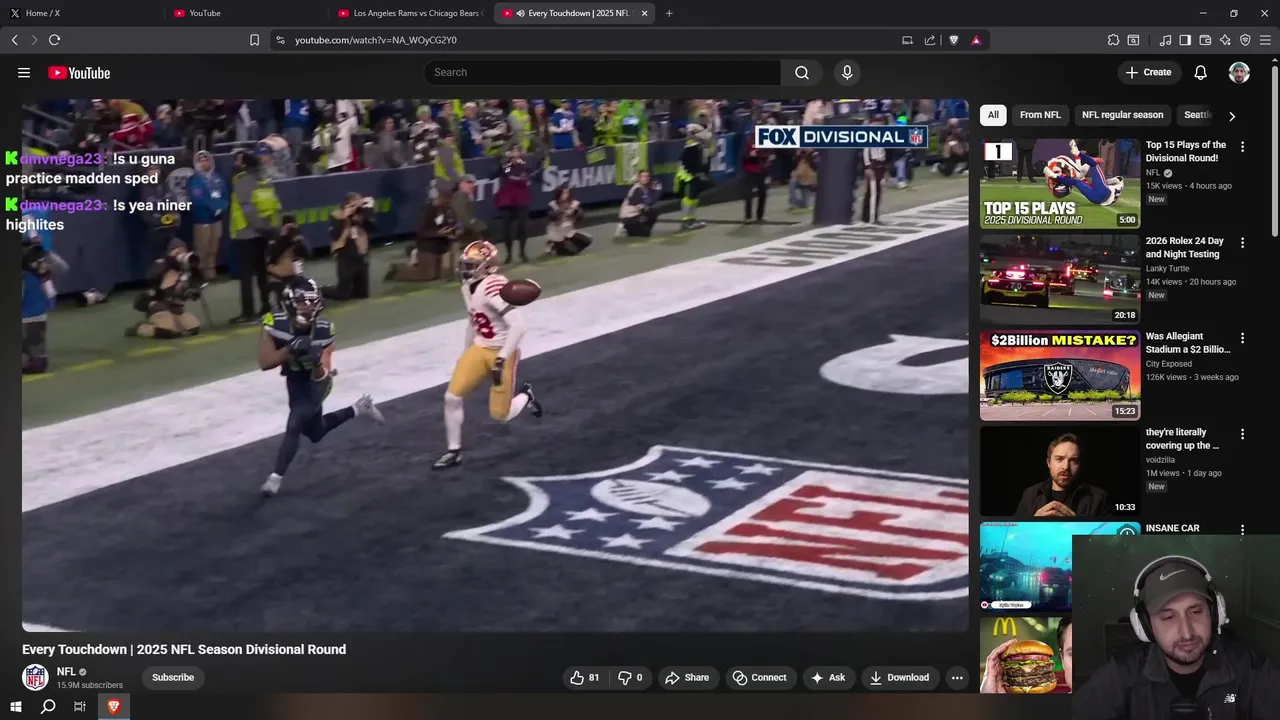Open YouTube notifications bell
Image resolution: width=1280 pixels, height=720 pixels.
[1201, 72]
